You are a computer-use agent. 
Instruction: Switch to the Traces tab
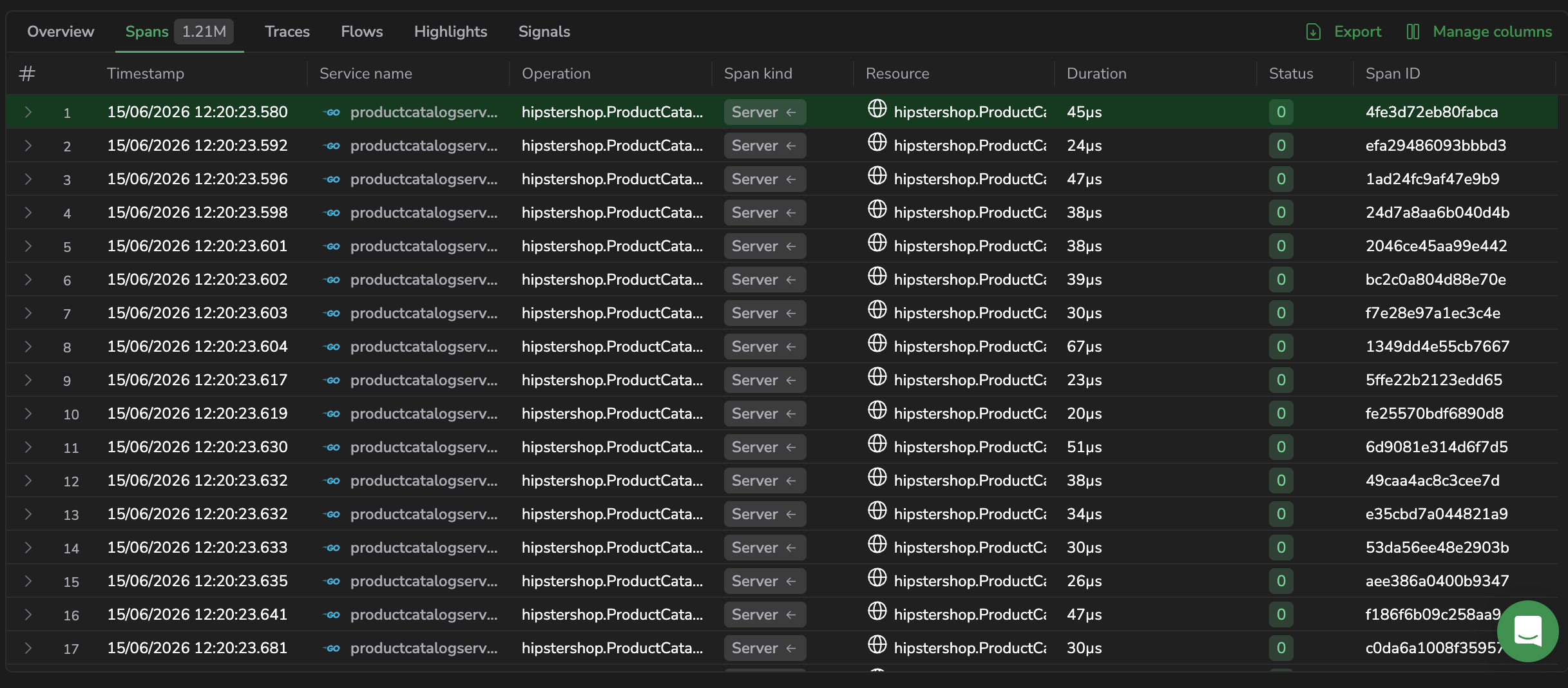[x=287, y=32]
